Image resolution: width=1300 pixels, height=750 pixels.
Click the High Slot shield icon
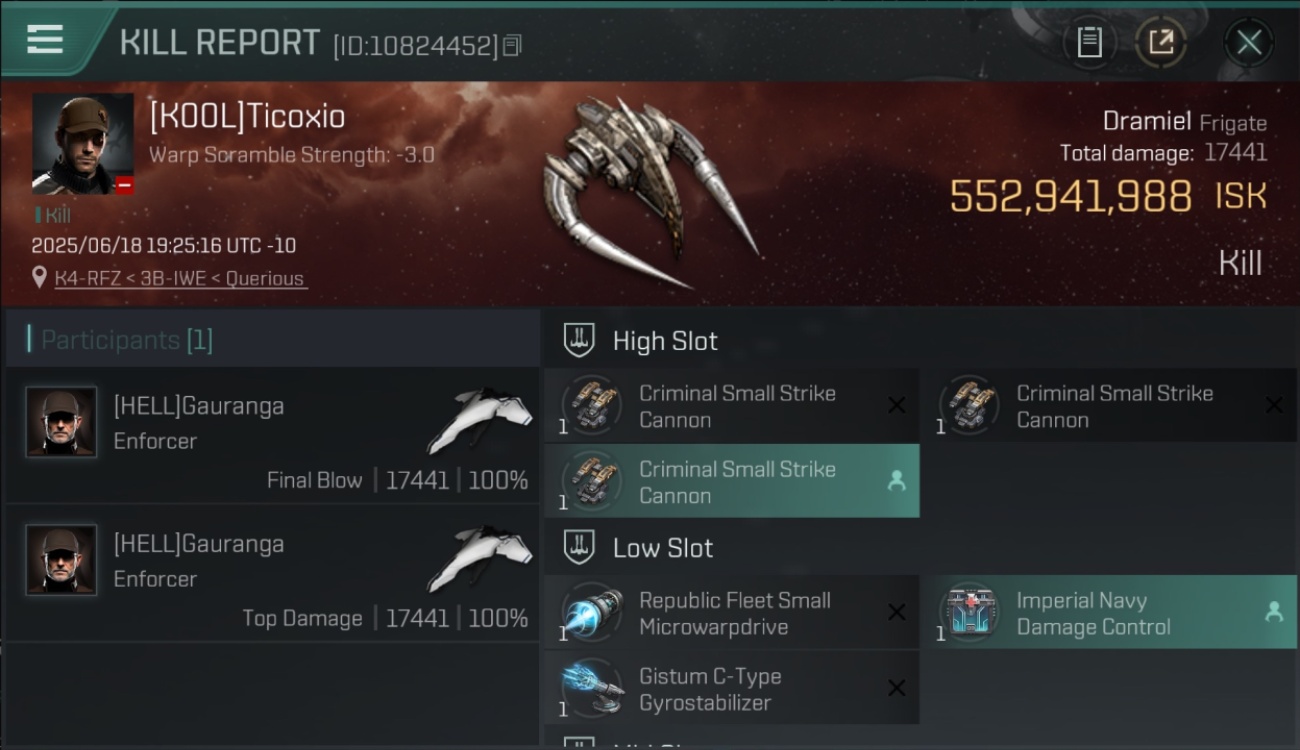[579, 340]
